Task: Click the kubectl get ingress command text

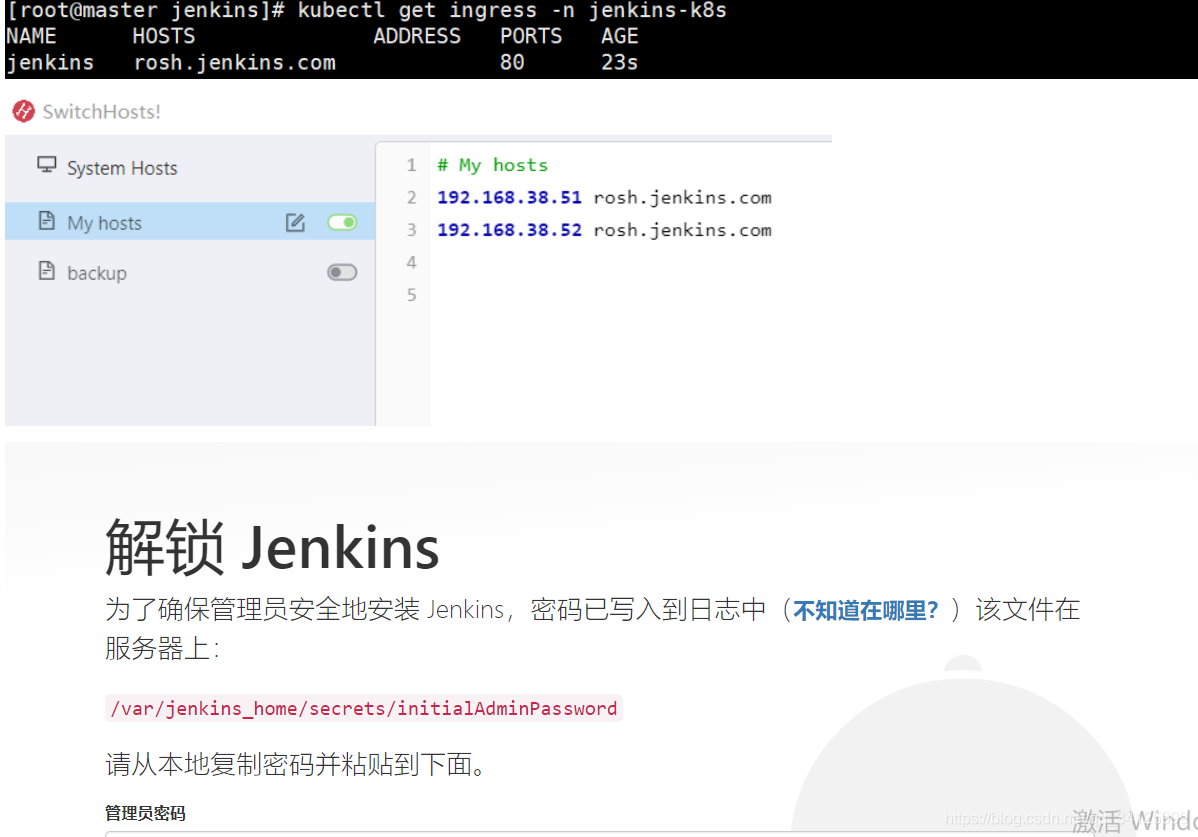Action: tap(511, 11)
